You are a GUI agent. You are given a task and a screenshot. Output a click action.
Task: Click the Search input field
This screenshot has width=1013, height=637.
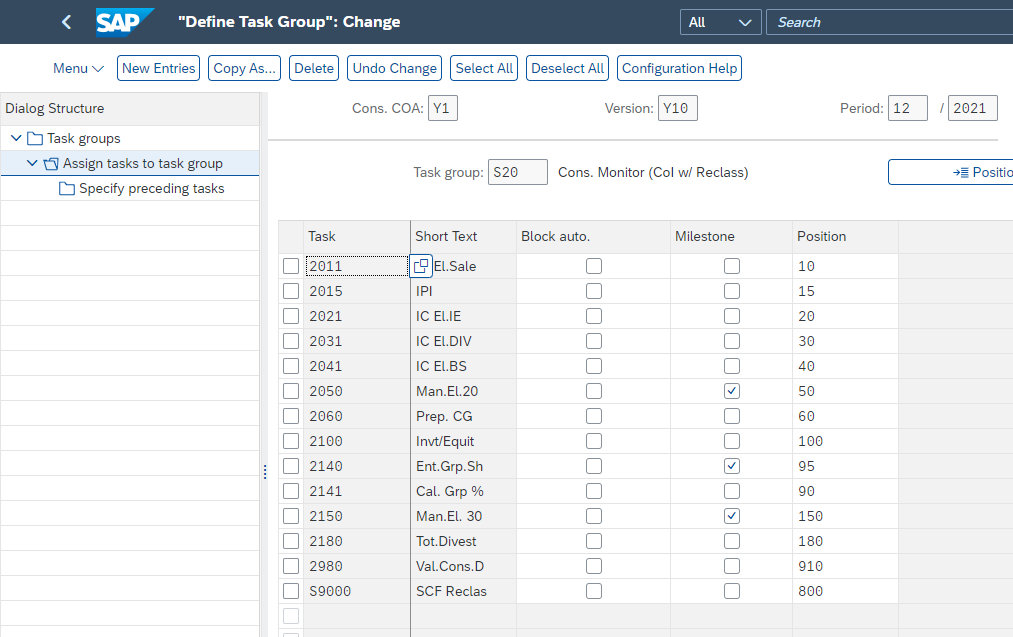[x=890, y=22]
